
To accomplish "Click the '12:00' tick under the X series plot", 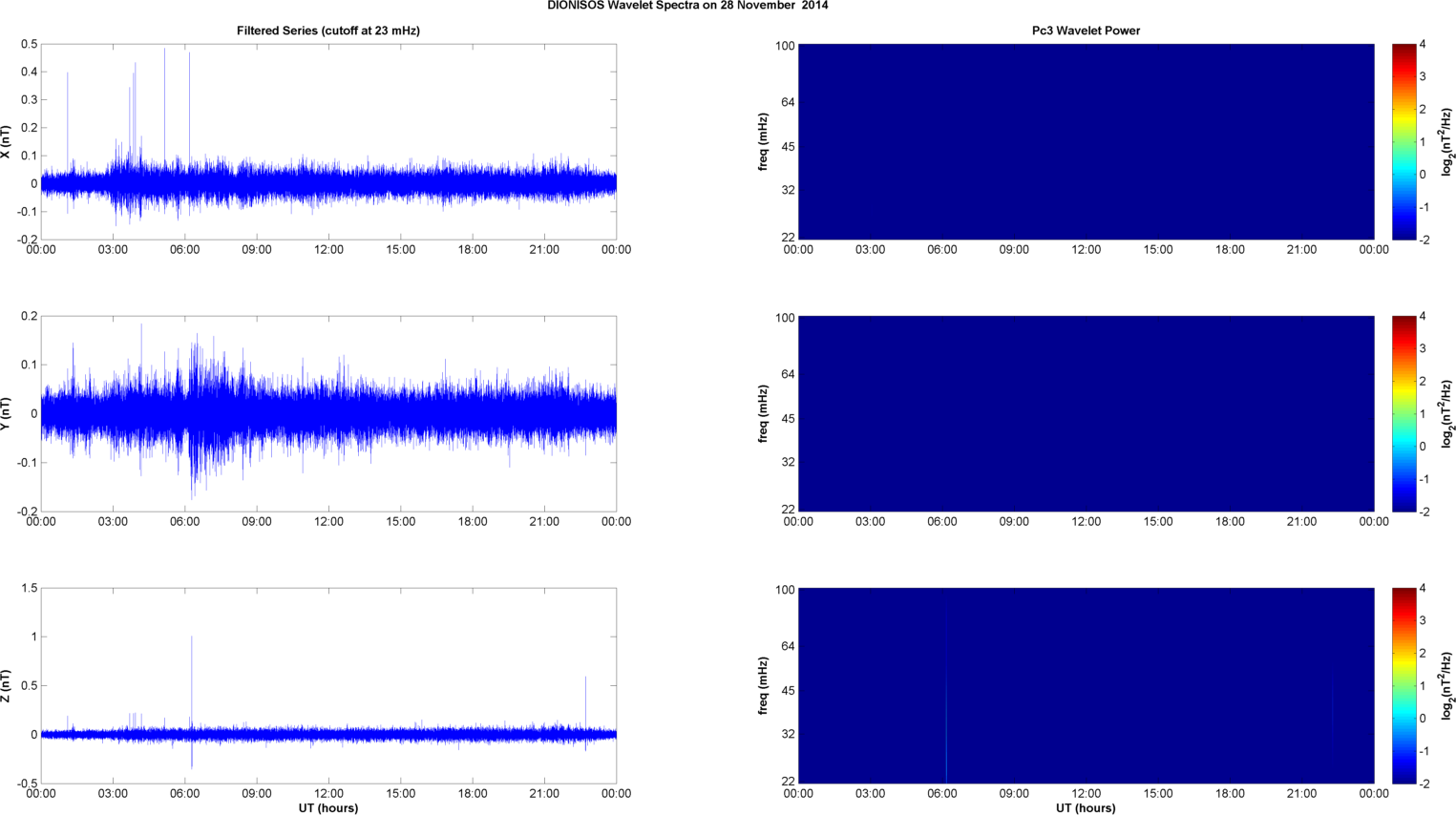I will (328, 250).
